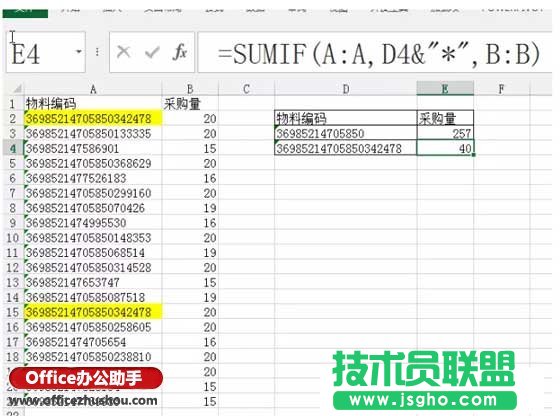
Task: Select row 4 header
Action: (12, 148)
